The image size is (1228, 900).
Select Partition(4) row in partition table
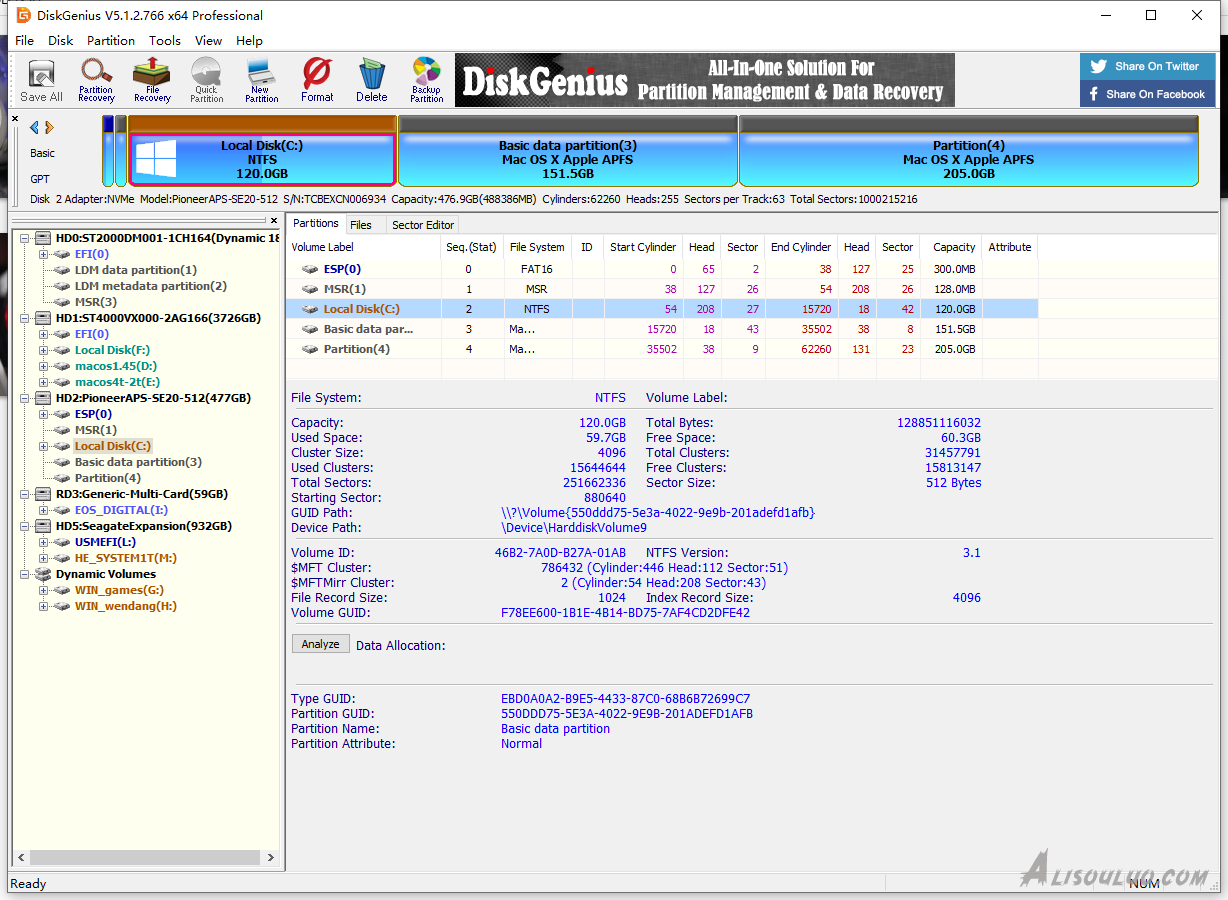click(663, 349)
